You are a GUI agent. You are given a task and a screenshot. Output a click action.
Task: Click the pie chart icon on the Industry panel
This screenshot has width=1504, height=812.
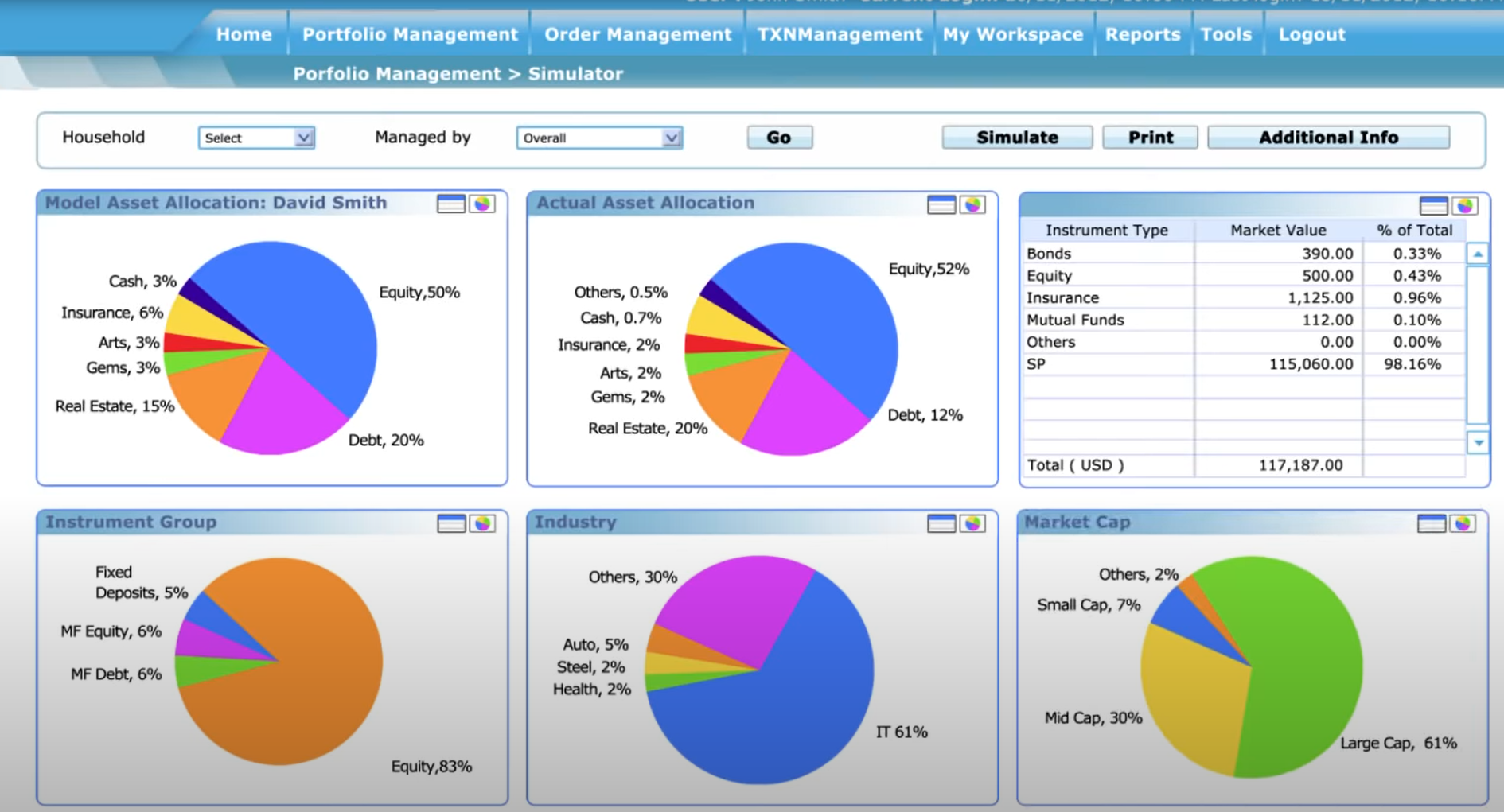tap(973, 524)
